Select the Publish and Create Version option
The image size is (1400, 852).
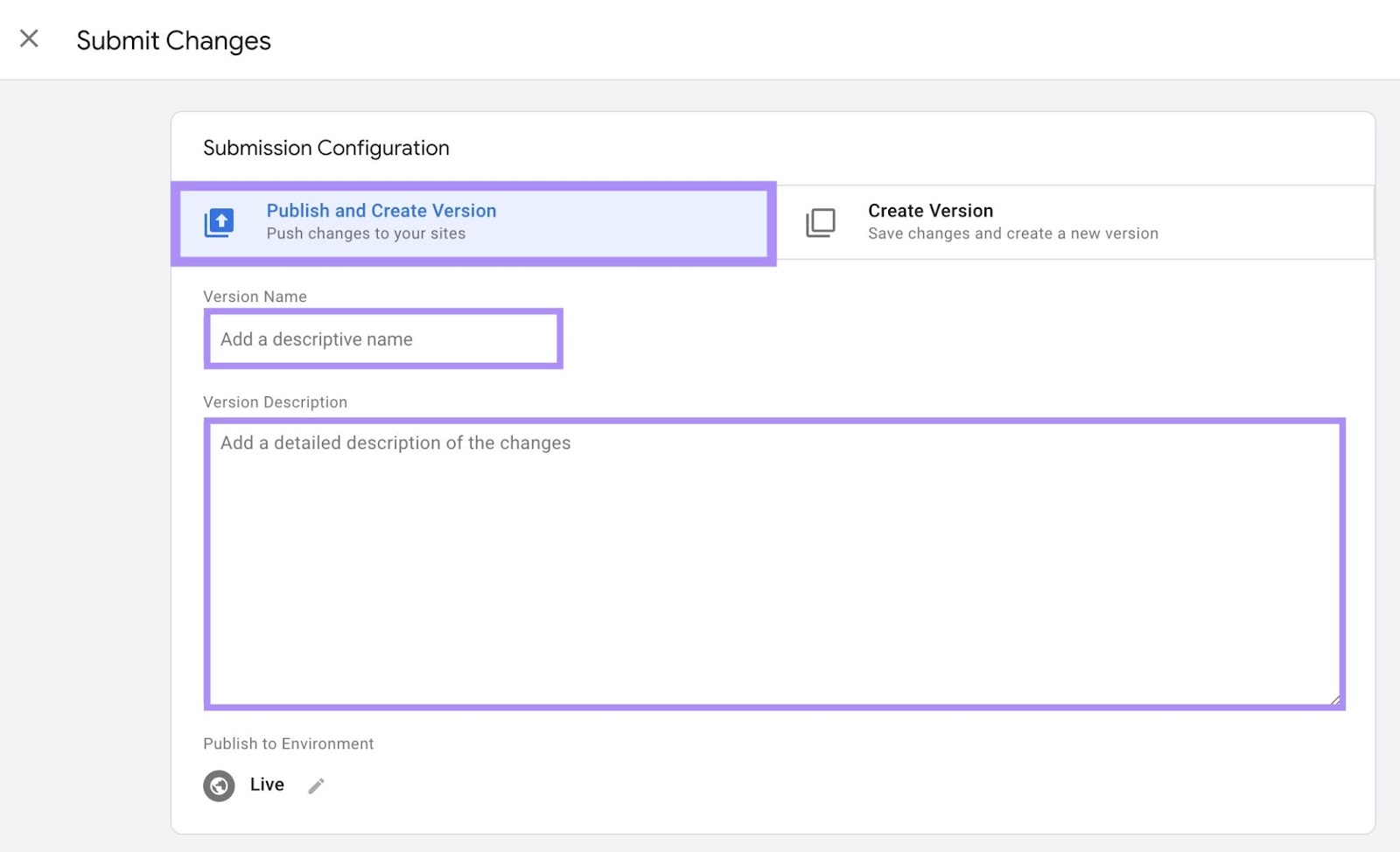[472, 223]
